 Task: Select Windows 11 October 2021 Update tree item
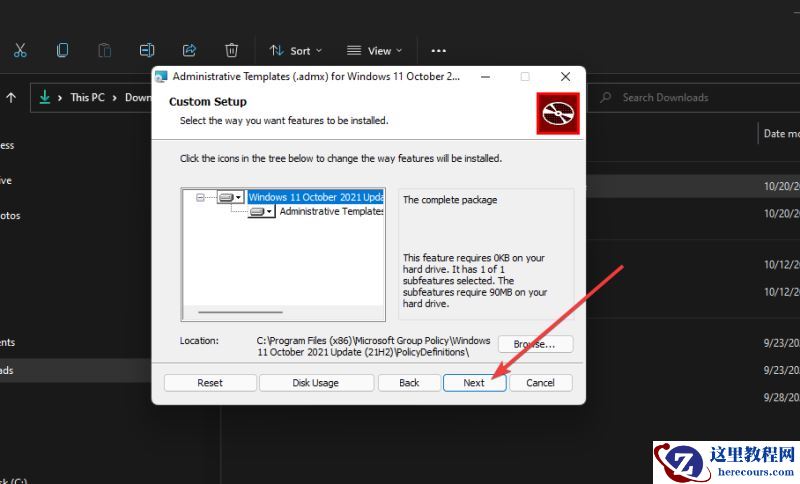[x=316, y=197]
